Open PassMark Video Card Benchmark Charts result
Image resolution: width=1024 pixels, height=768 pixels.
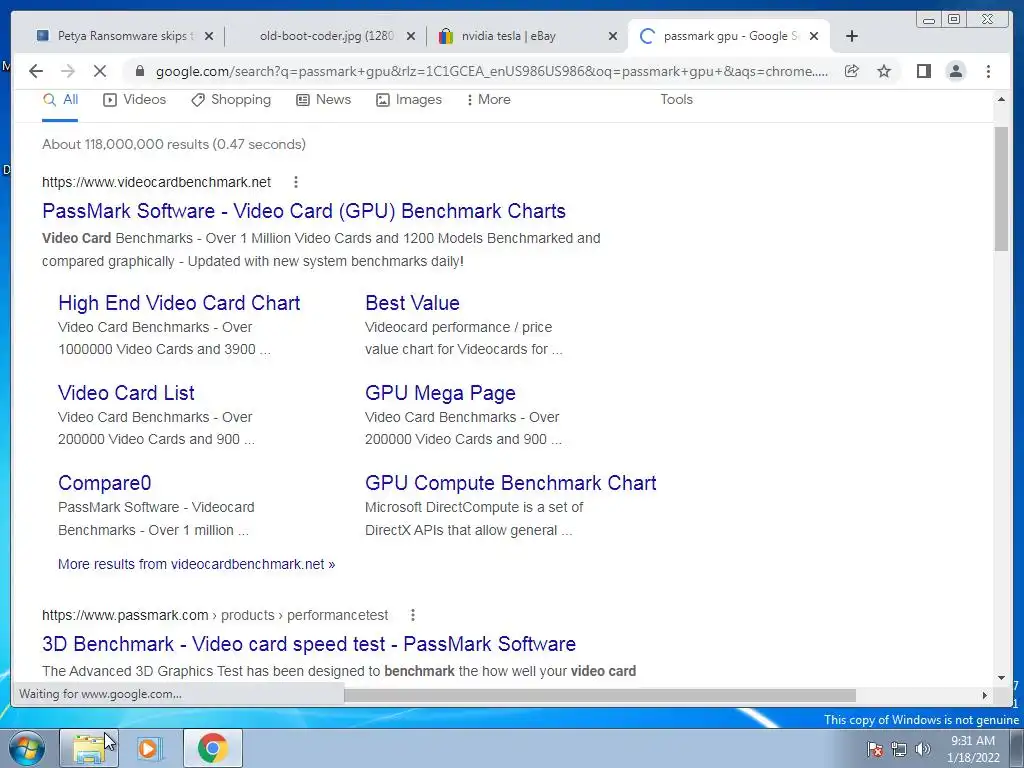(x=304, y=211)
